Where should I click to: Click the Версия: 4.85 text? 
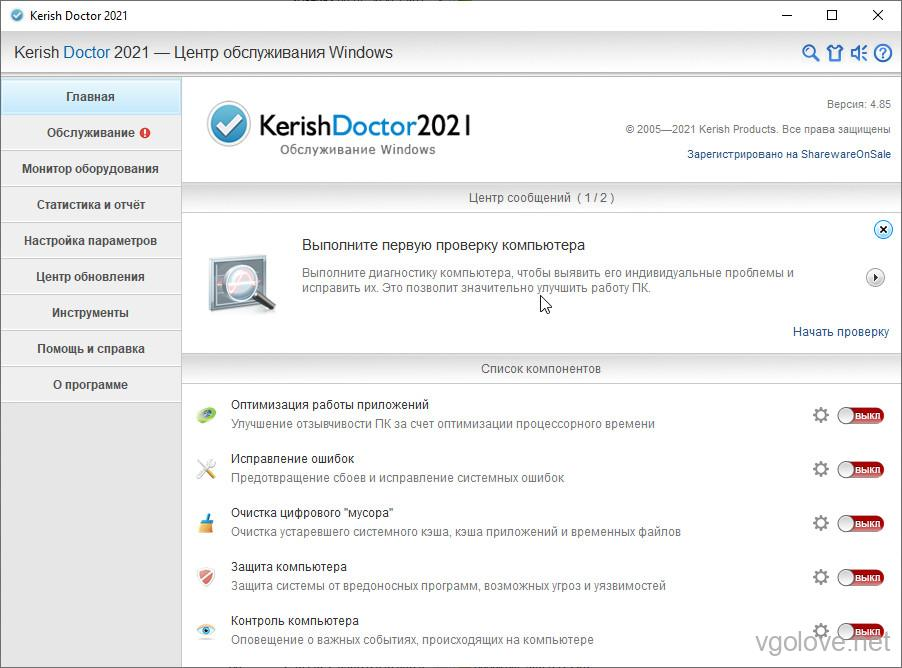(858, 104)
